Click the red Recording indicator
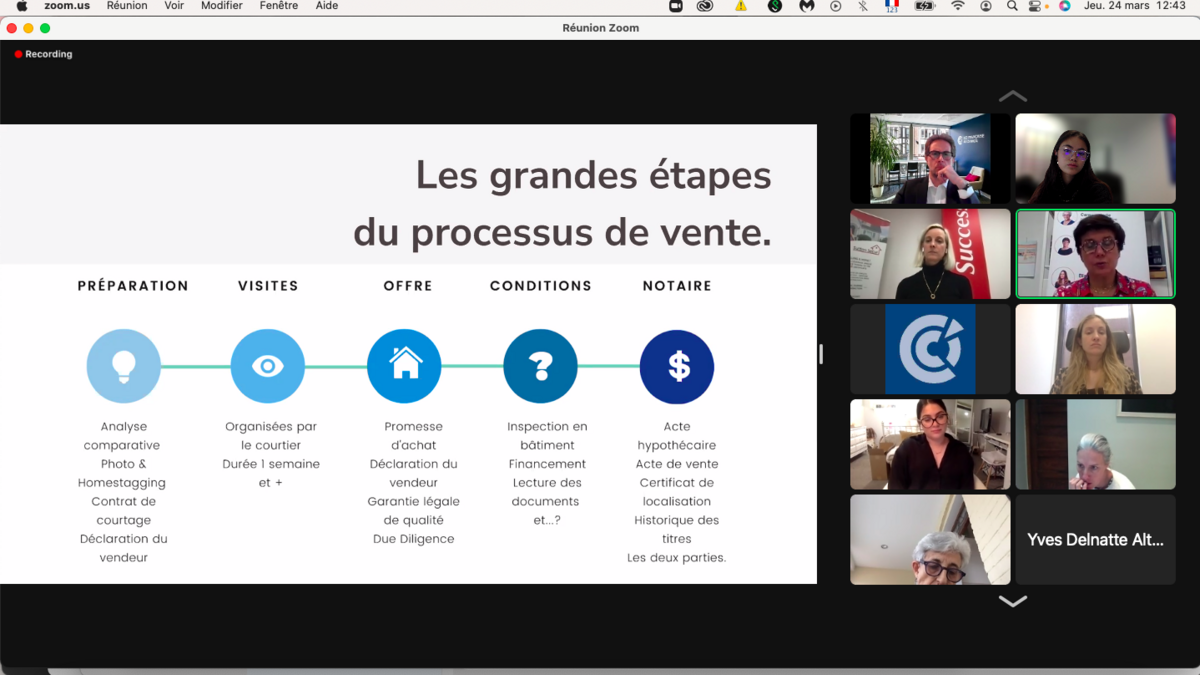 coord(44,54)
